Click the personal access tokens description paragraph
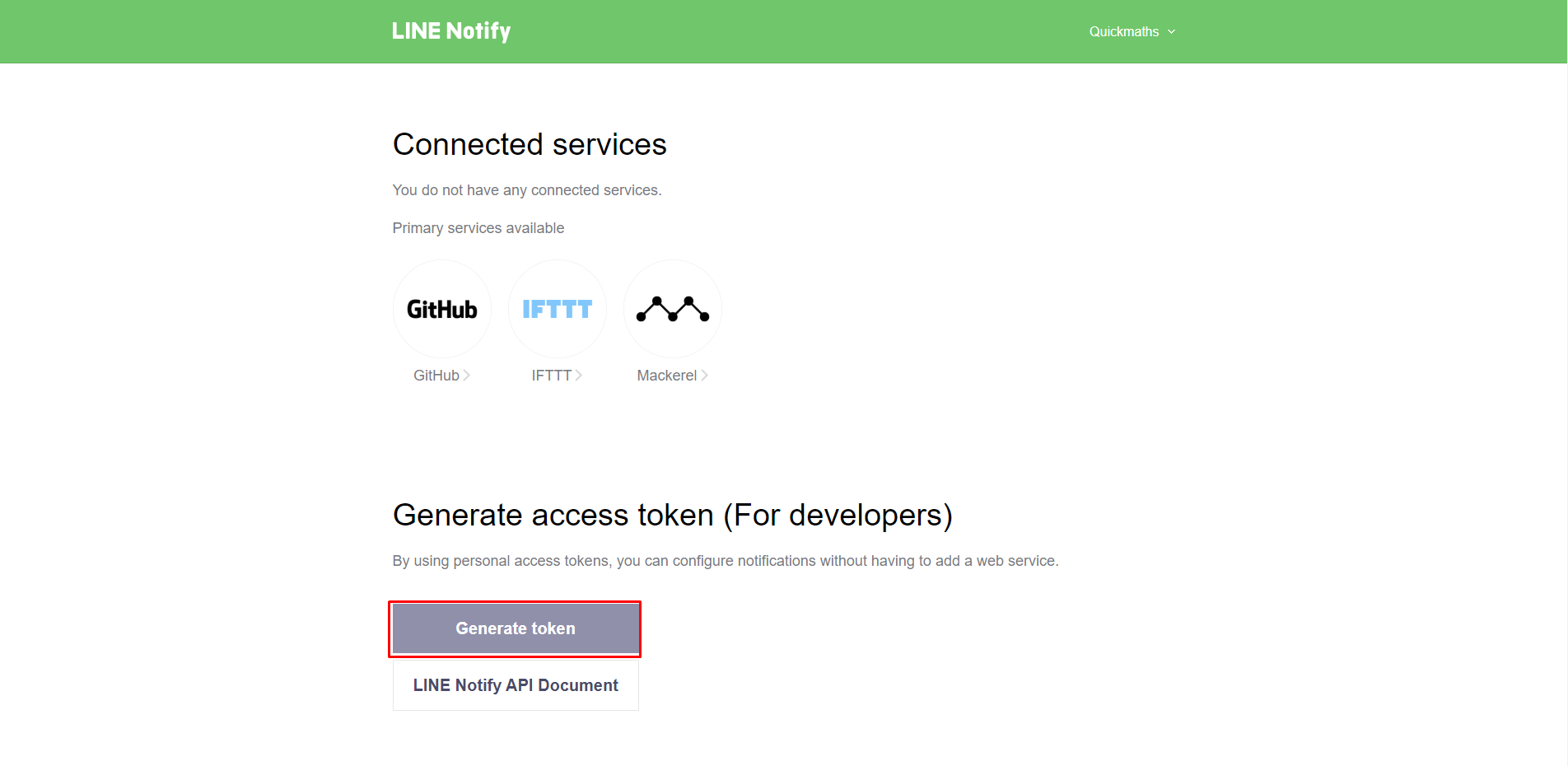1568x766 pixels. (726, 561)
